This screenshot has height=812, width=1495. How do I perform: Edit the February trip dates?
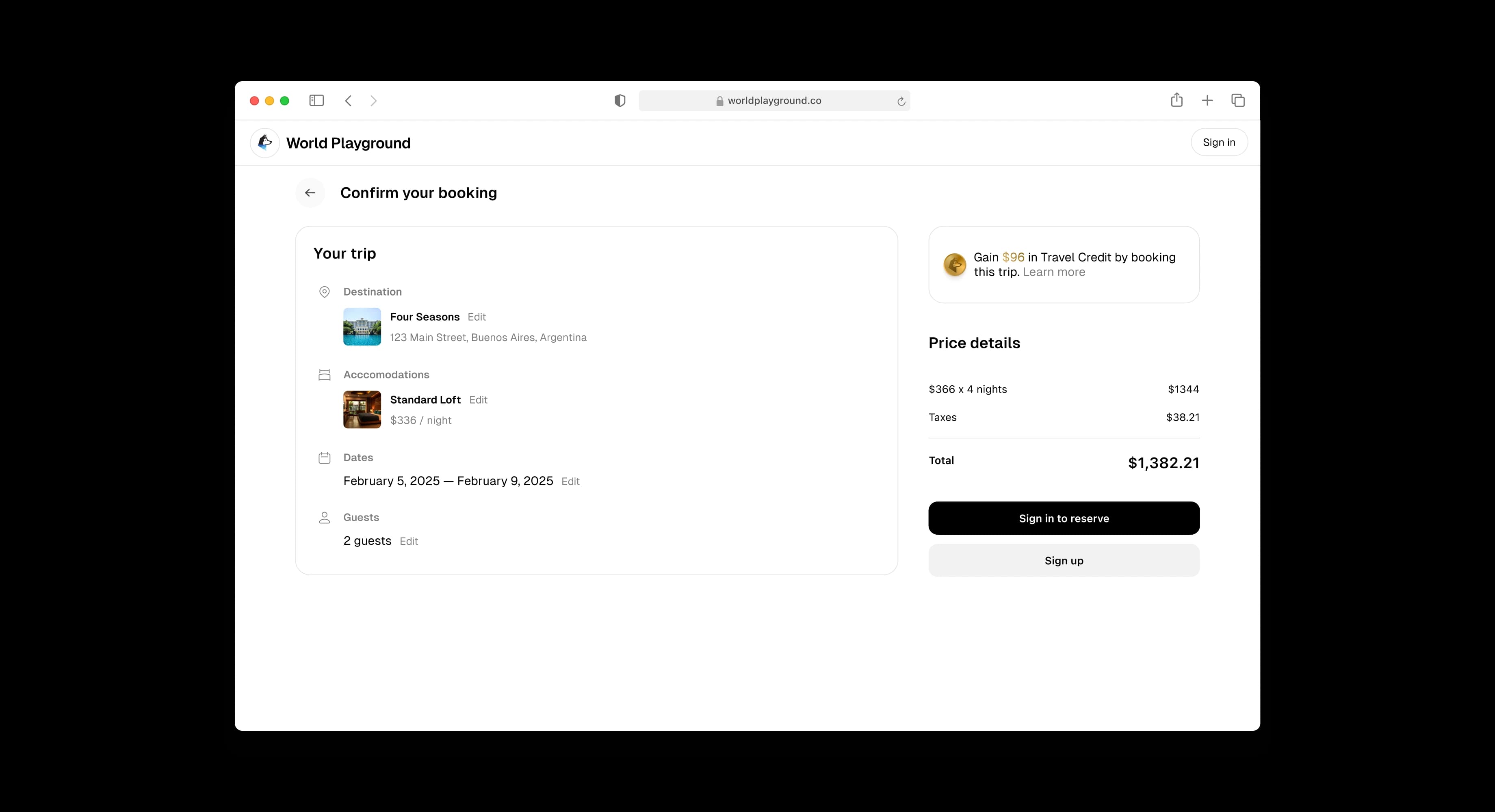point(570,482)
